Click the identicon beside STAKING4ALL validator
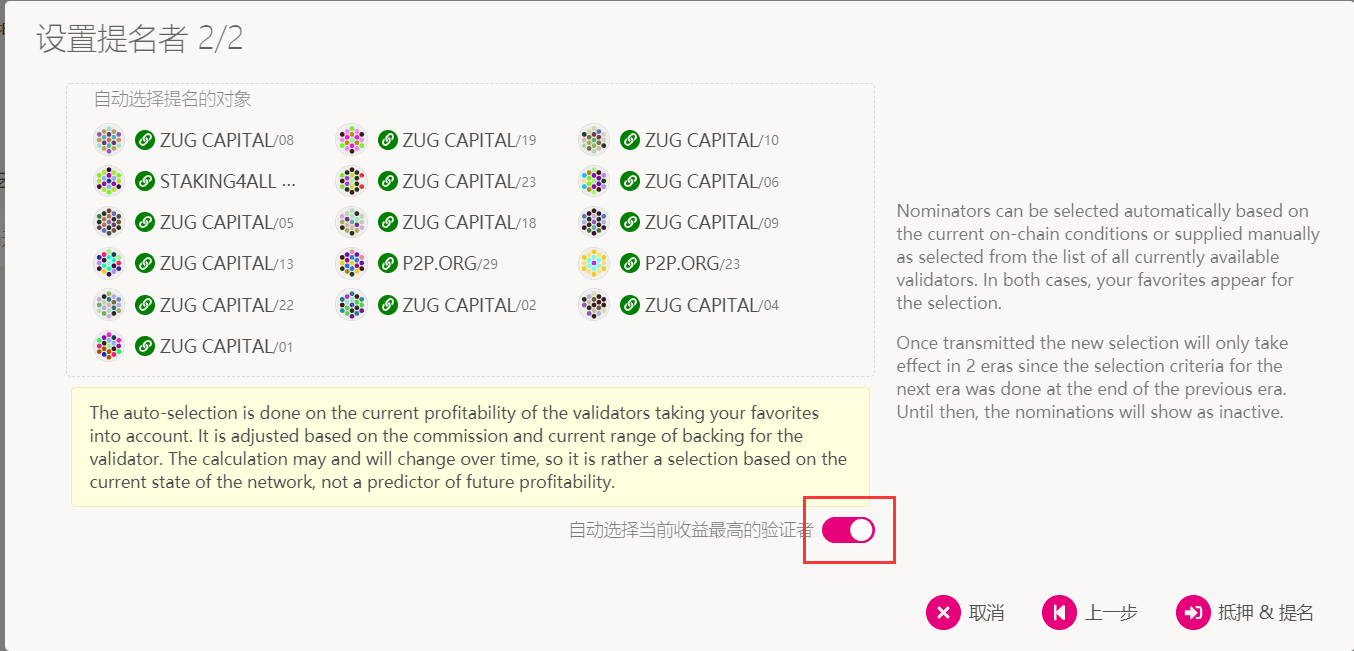The image size is (1354, 651). [x=108, y=181]
